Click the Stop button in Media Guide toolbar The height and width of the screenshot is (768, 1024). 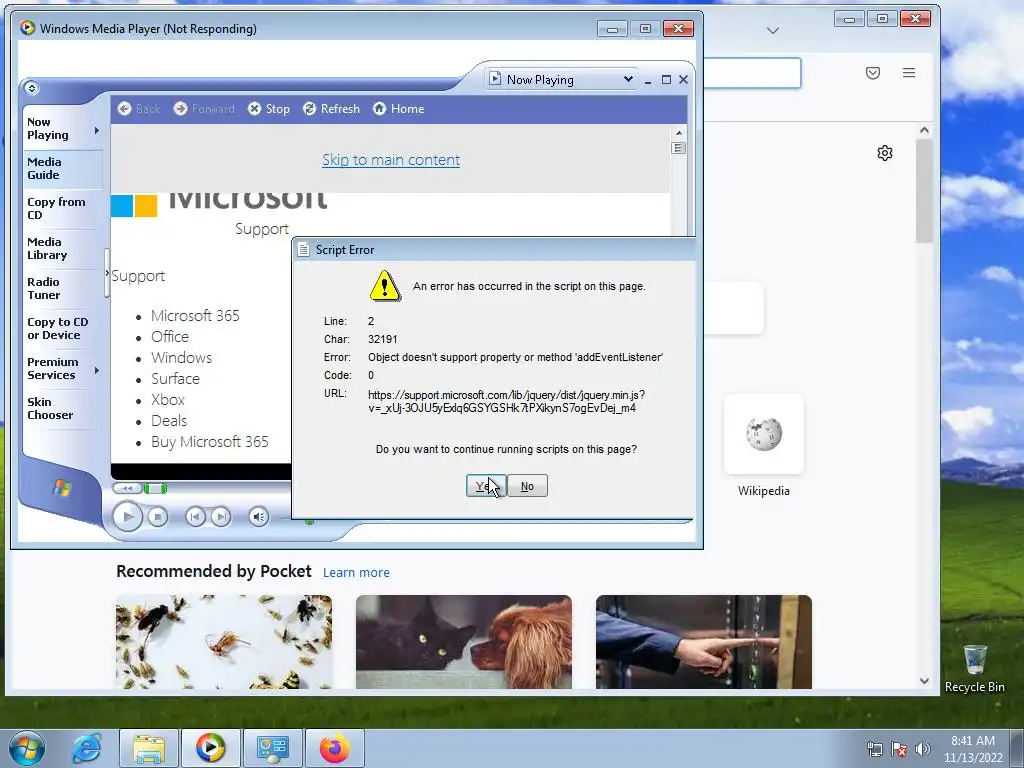(x=268, y=109)
